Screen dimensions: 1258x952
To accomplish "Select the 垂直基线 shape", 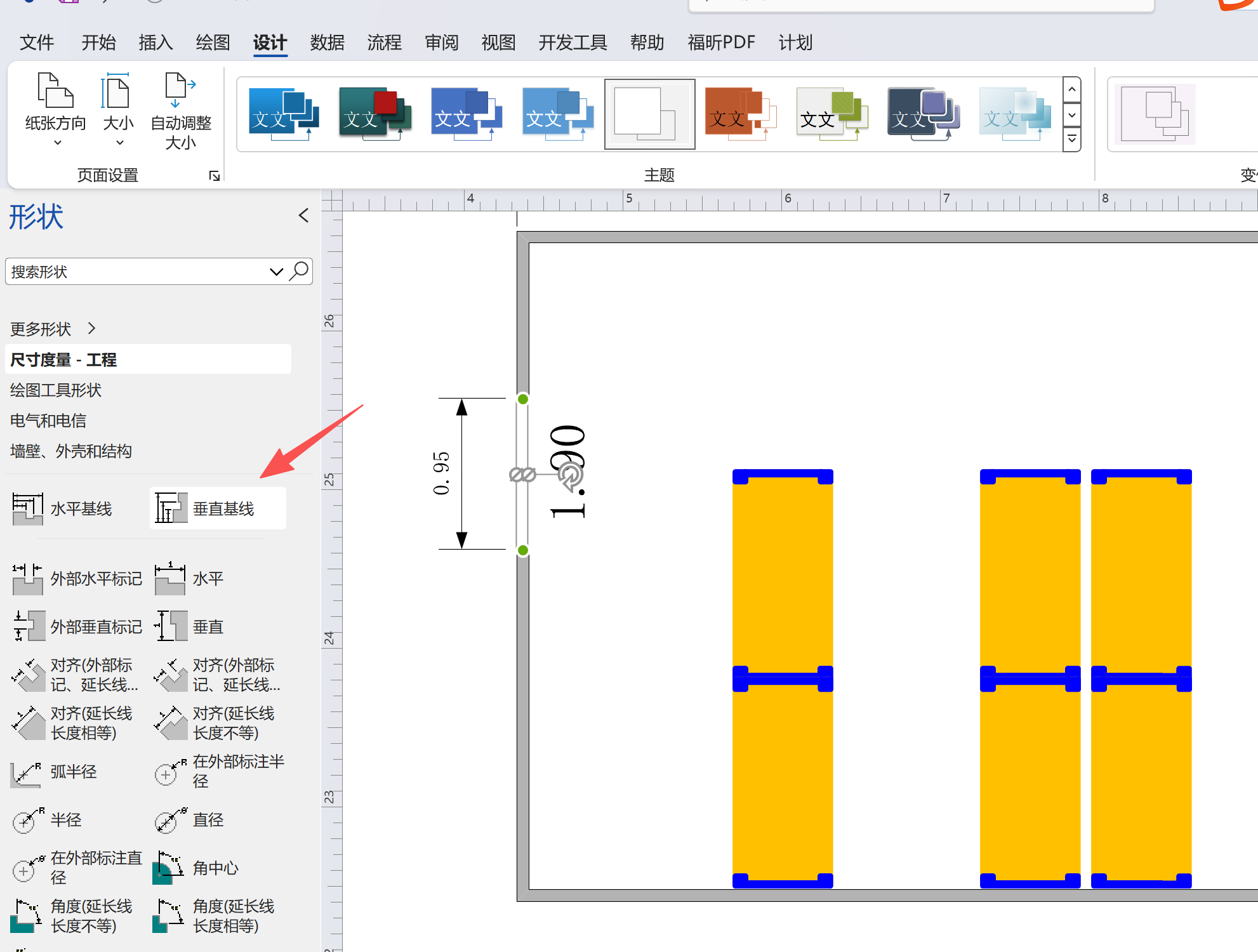I will click(218, 508).
